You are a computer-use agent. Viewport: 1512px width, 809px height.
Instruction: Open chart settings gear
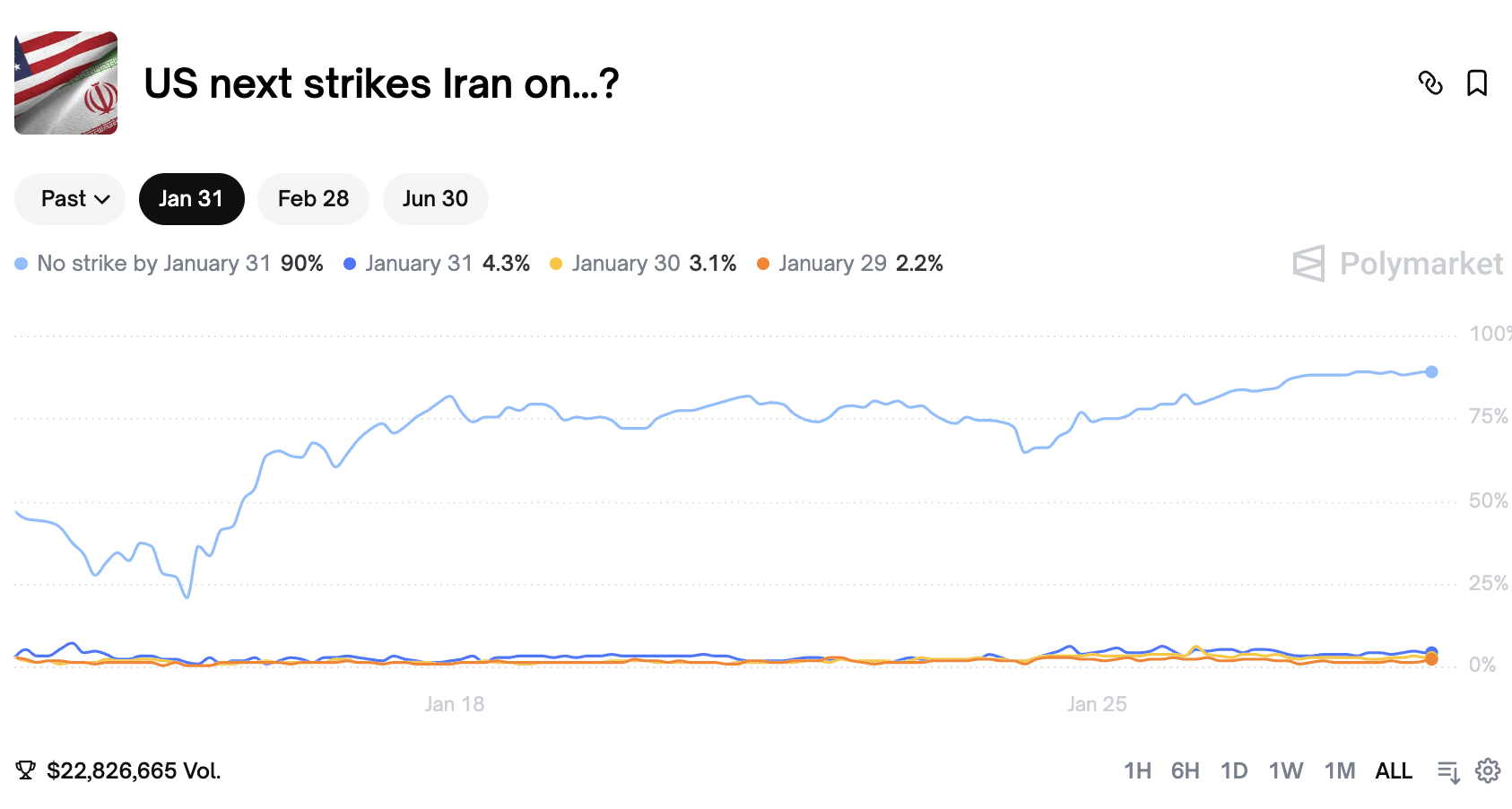pos(1488,770)
